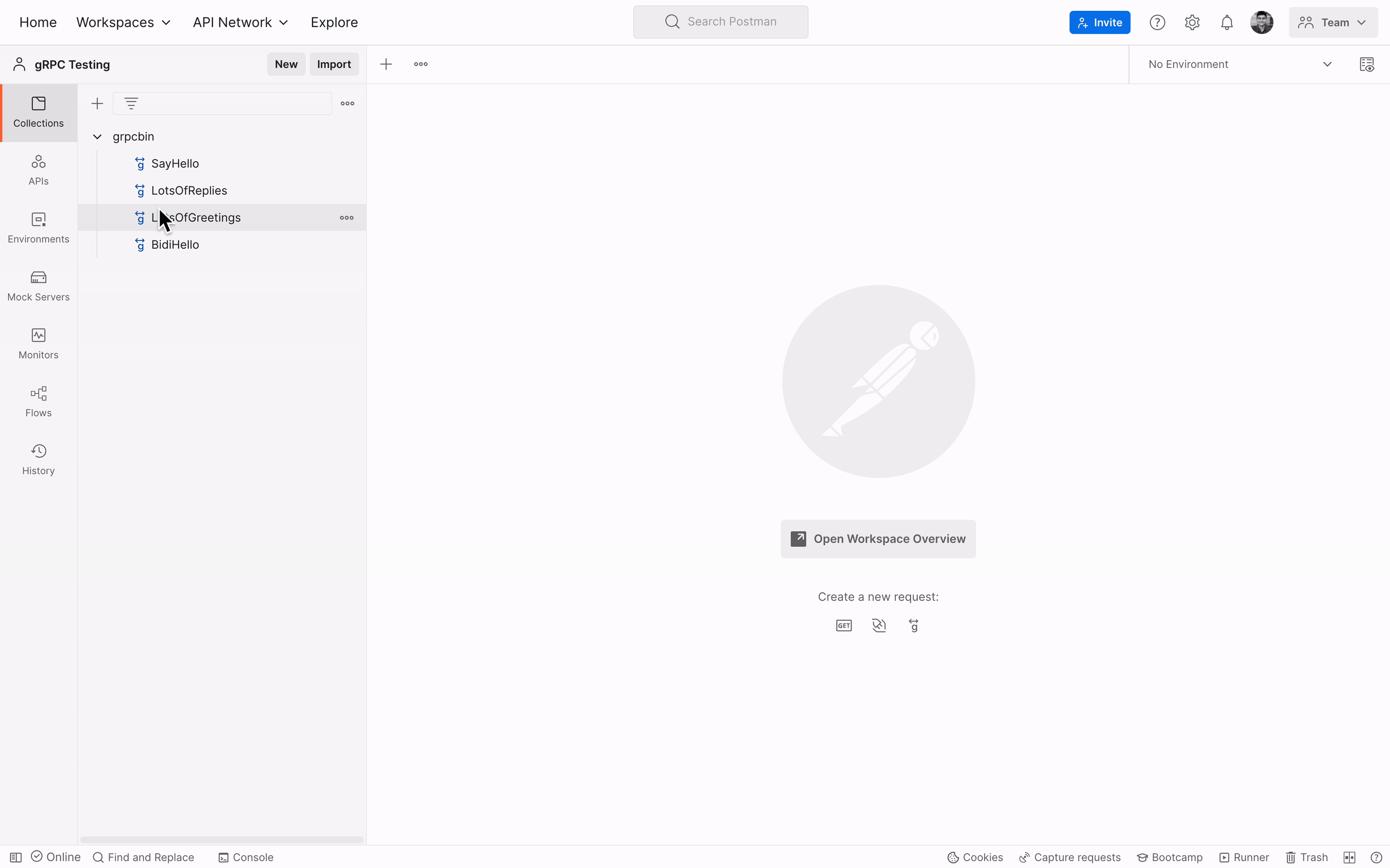Click the Import button
This screenshot has height=868, width=1390.
point(334,64)
